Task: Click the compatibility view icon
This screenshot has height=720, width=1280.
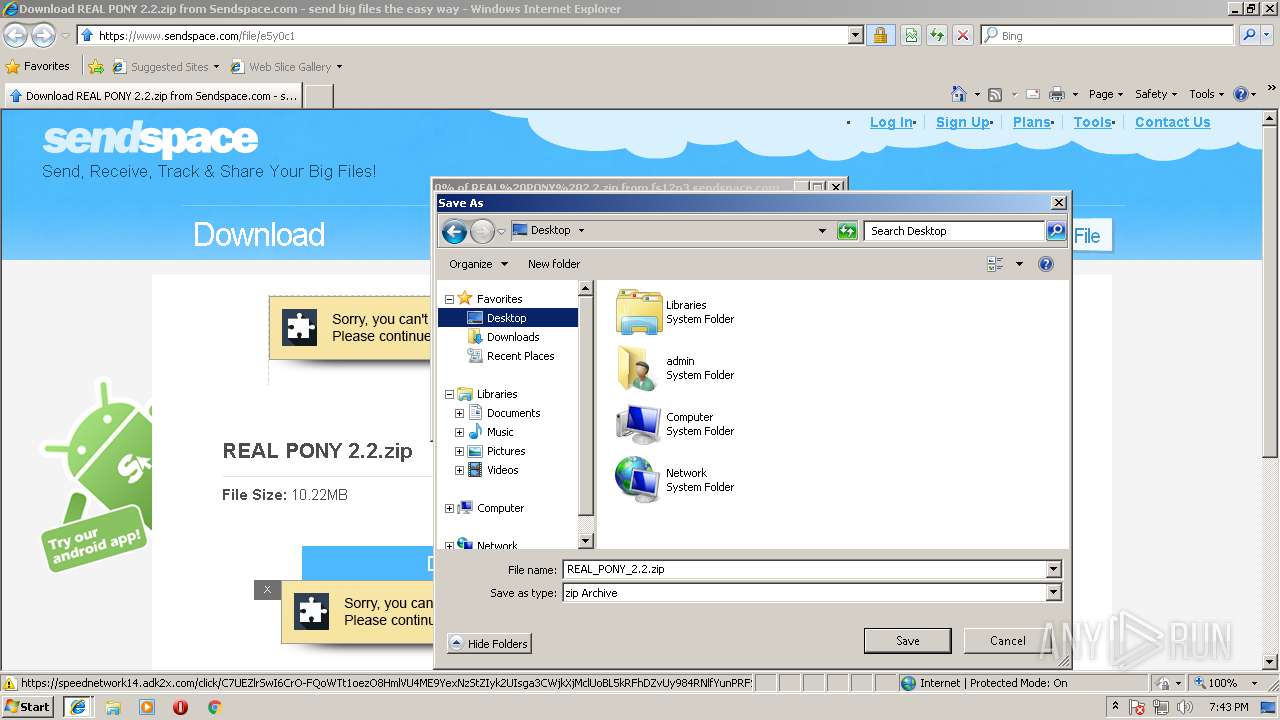Action: click(x=911, y=36)
